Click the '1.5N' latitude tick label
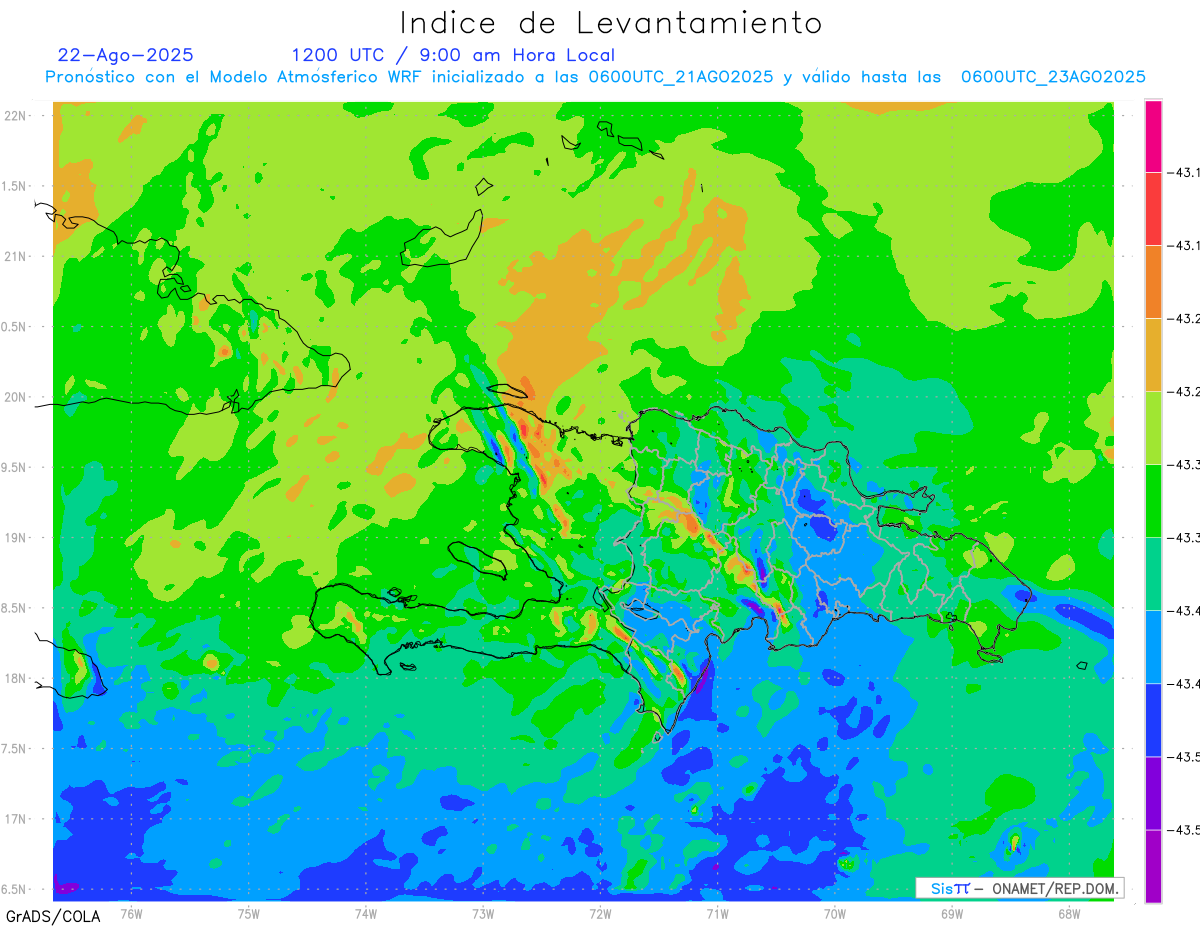Screen dimensions: 1200x927 pyautogui.click(x=14, y=186)
